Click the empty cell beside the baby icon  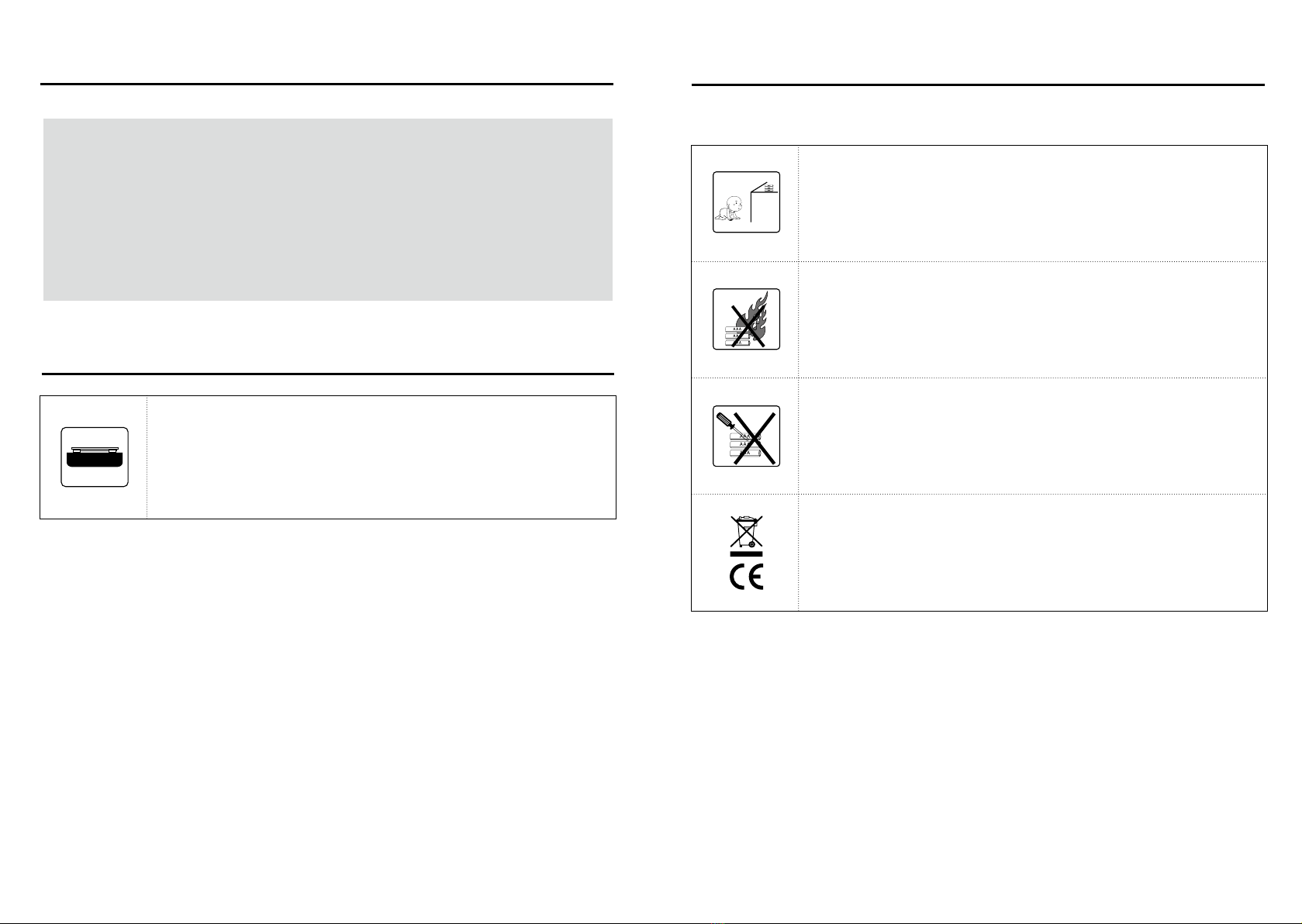(x=1032, y=203)
